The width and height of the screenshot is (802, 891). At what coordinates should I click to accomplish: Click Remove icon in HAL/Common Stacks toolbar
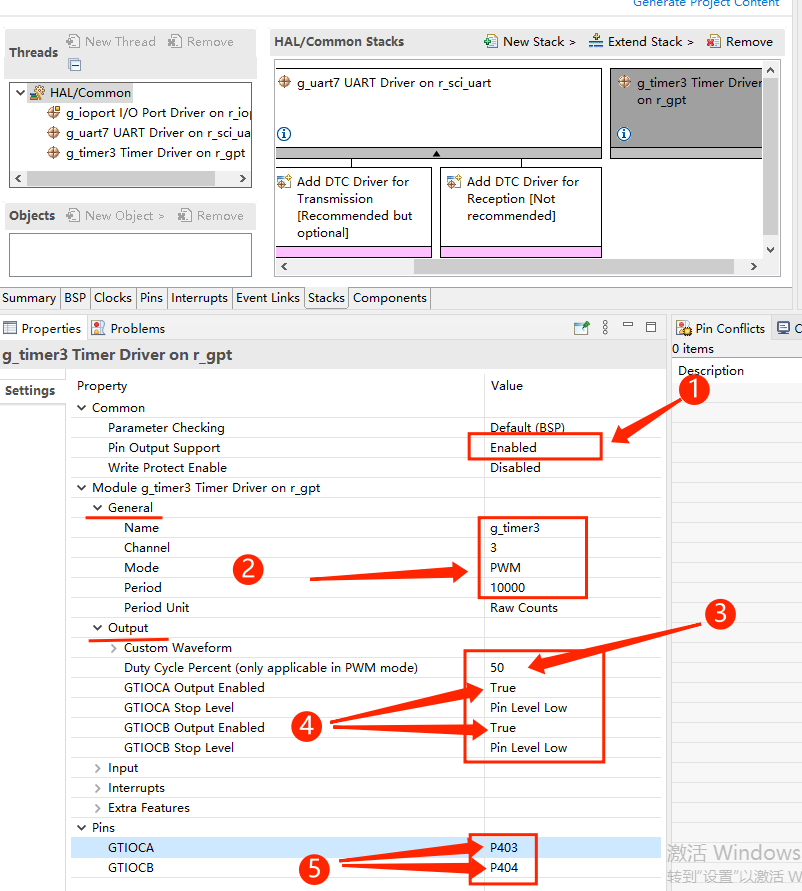coord(713,42)
